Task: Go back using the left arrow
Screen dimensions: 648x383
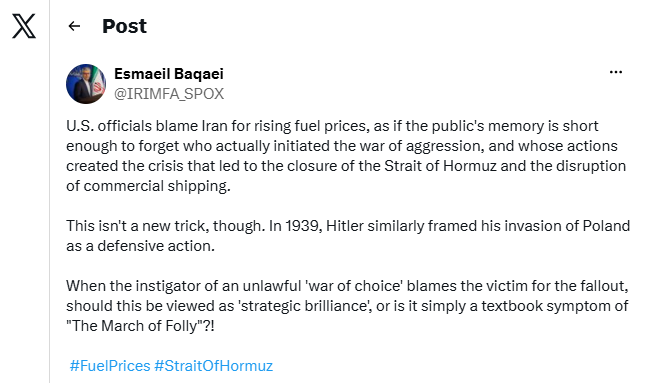Action: 74,26
